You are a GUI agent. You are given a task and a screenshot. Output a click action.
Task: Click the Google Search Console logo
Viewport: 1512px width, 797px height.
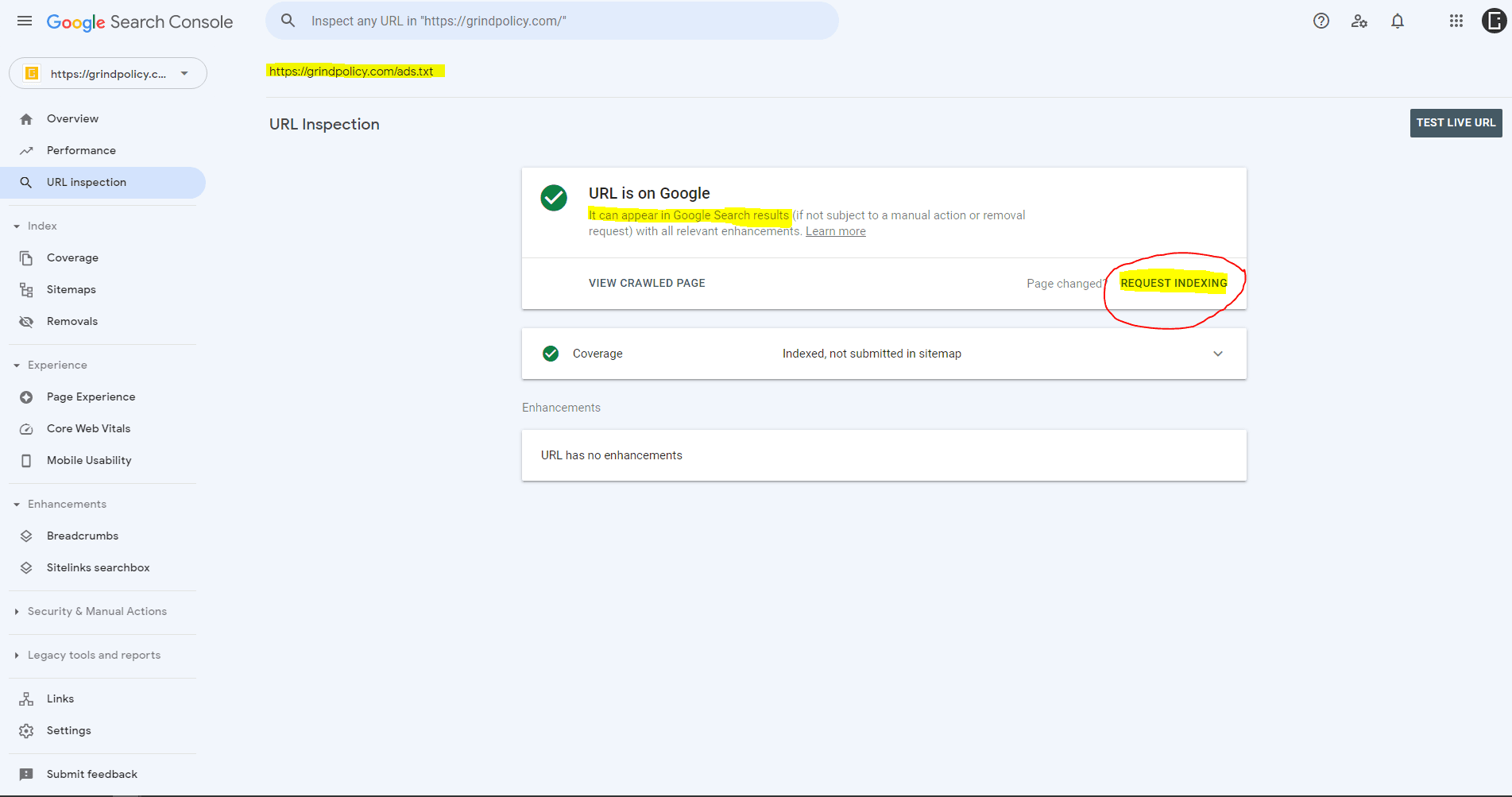tap(140, 21)
